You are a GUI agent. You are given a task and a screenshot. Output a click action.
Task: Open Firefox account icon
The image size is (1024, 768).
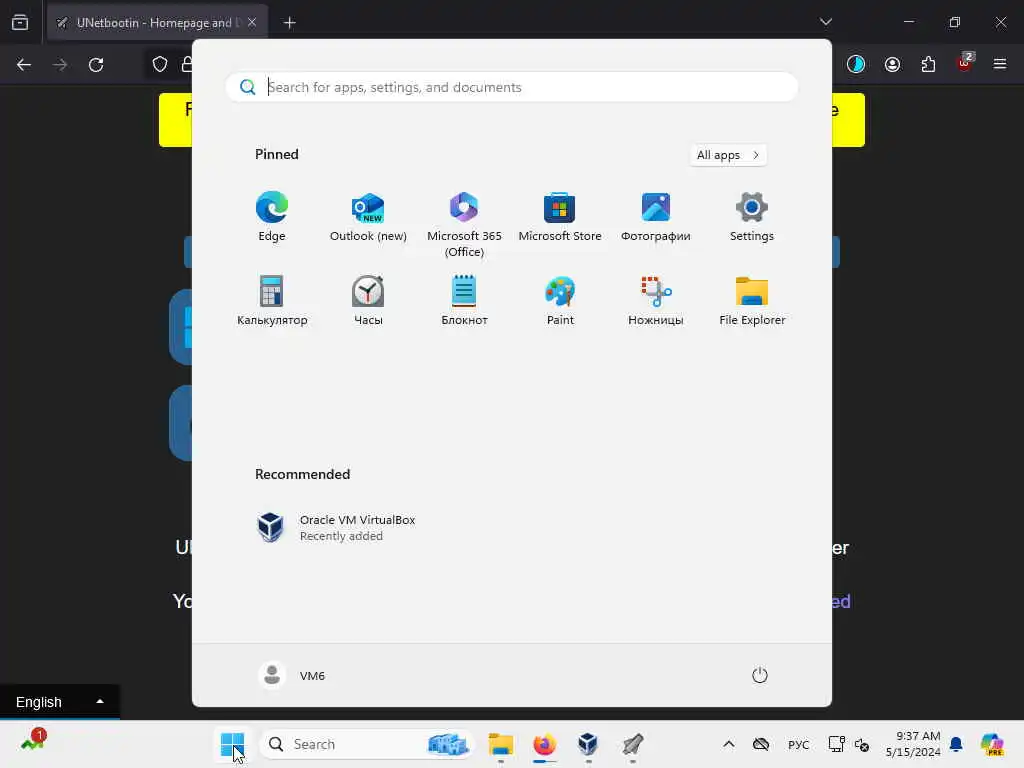[x=892, y=64]
